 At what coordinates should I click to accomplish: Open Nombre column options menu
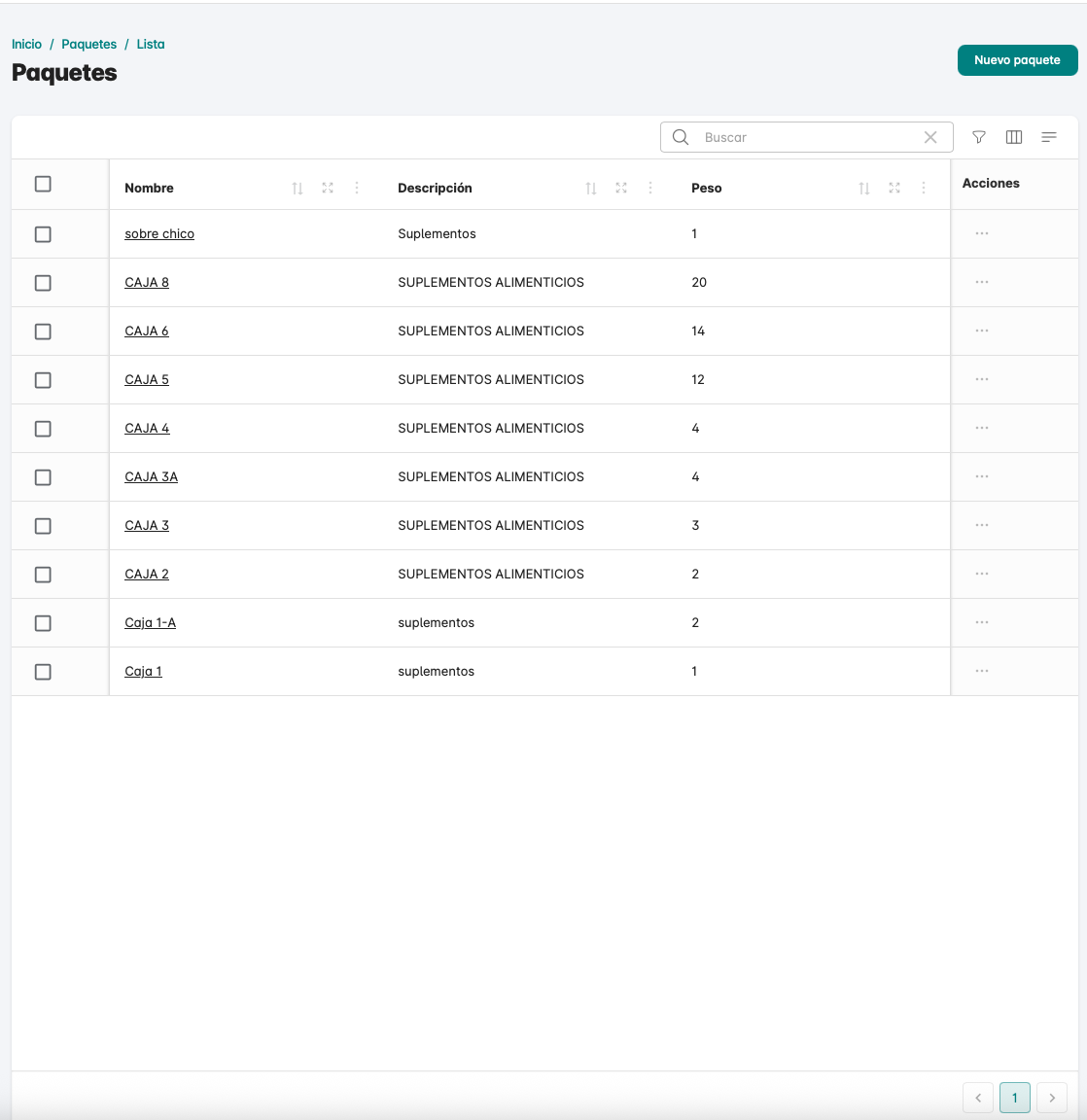(x=357, y=188)
